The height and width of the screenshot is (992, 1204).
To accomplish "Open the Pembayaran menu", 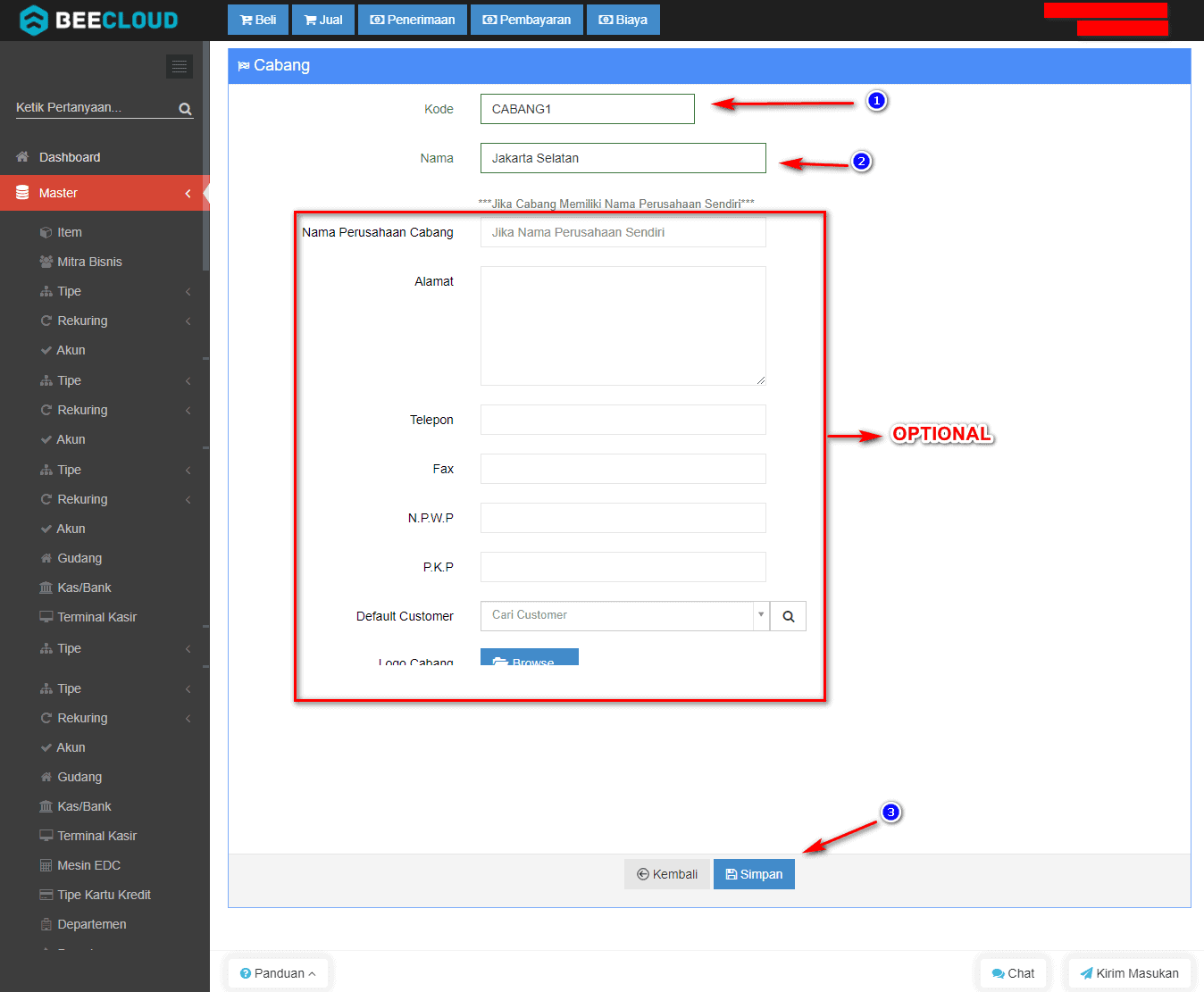I will (527, 20).
